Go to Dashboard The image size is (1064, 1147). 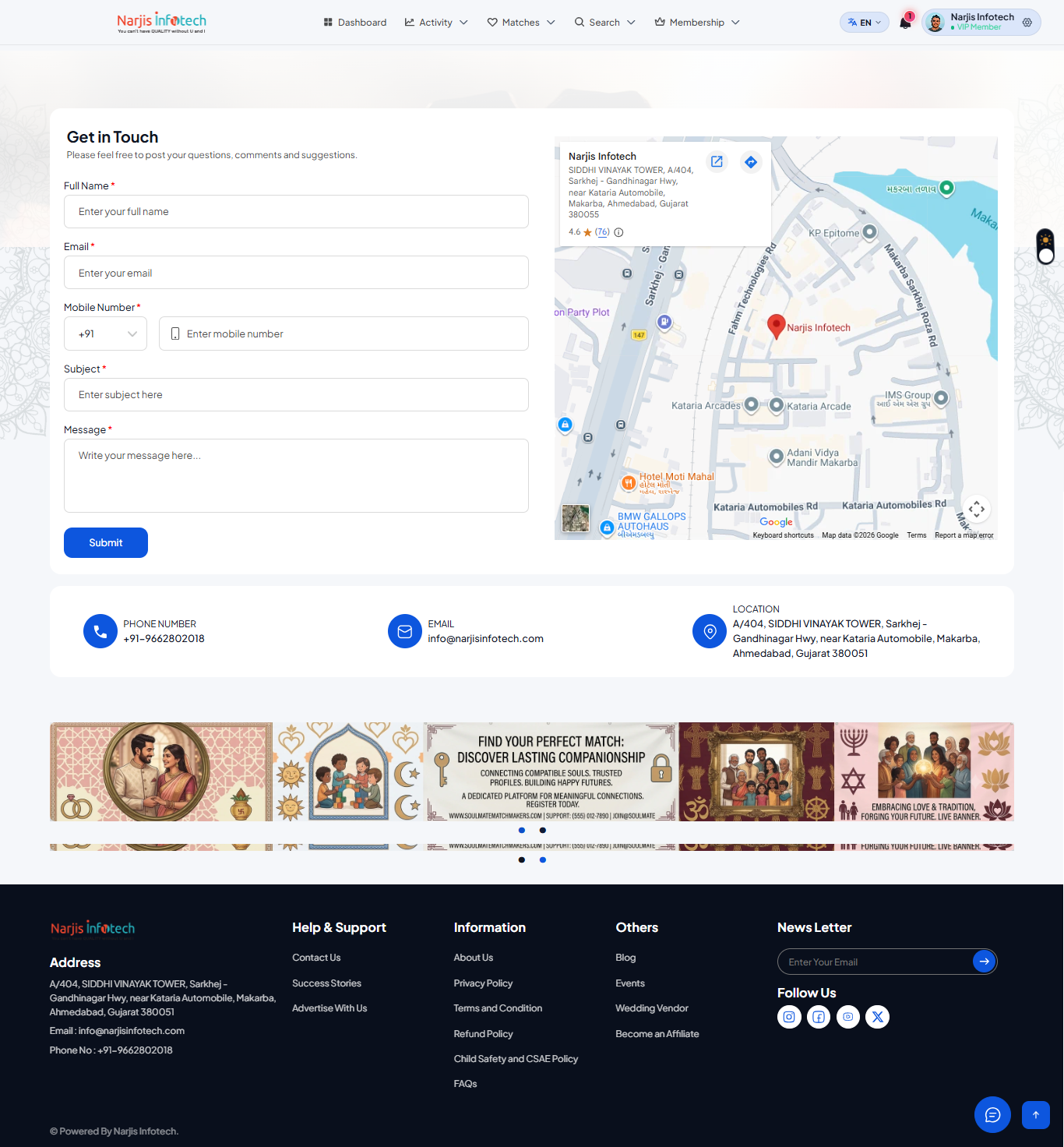point(355,23)
